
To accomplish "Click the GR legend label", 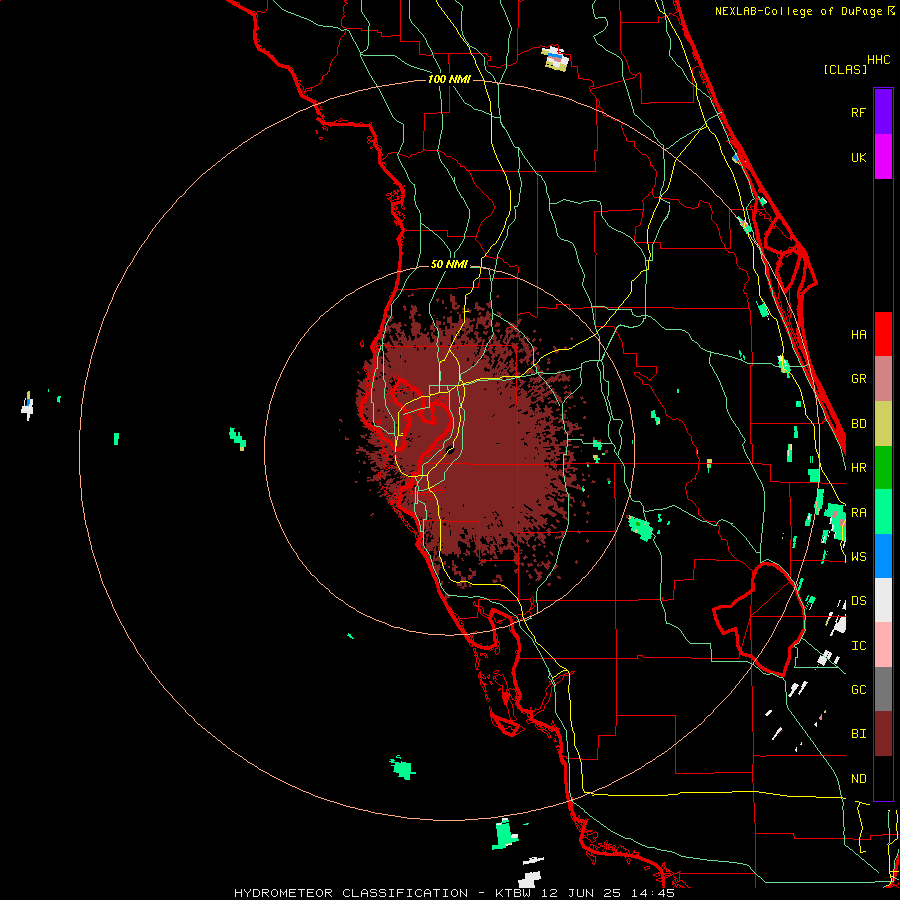I will (x=858, y=379).
